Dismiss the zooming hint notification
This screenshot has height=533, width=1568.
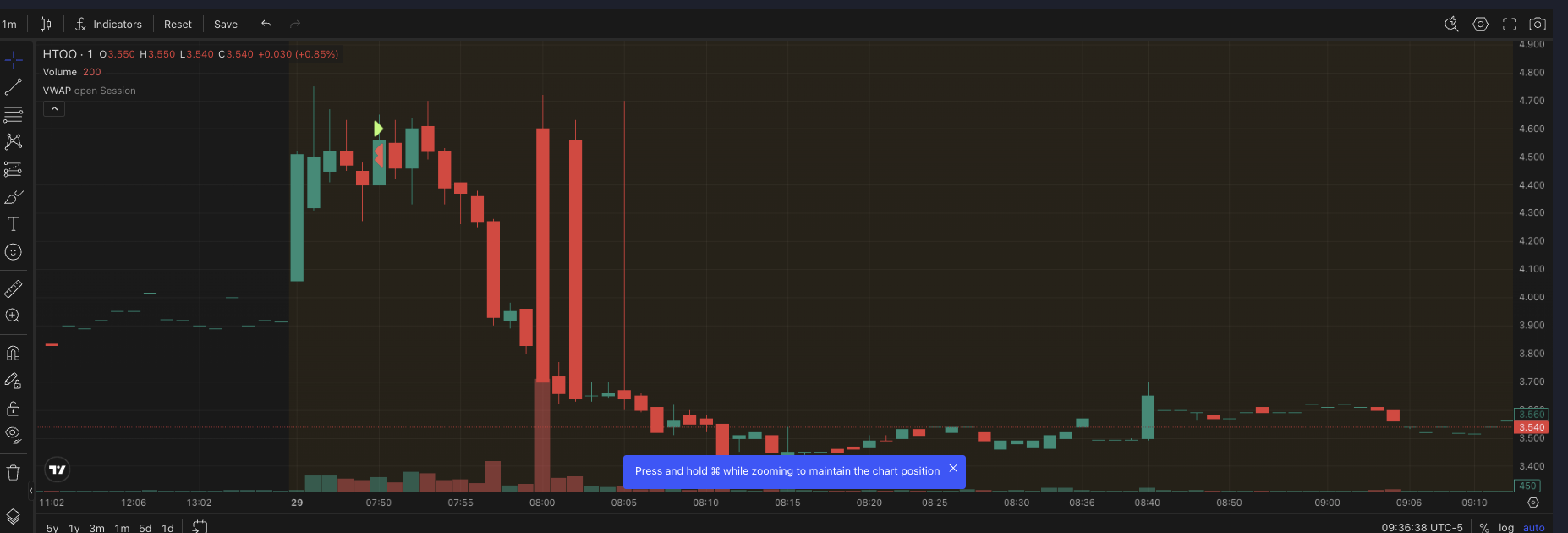coord(953,469)
